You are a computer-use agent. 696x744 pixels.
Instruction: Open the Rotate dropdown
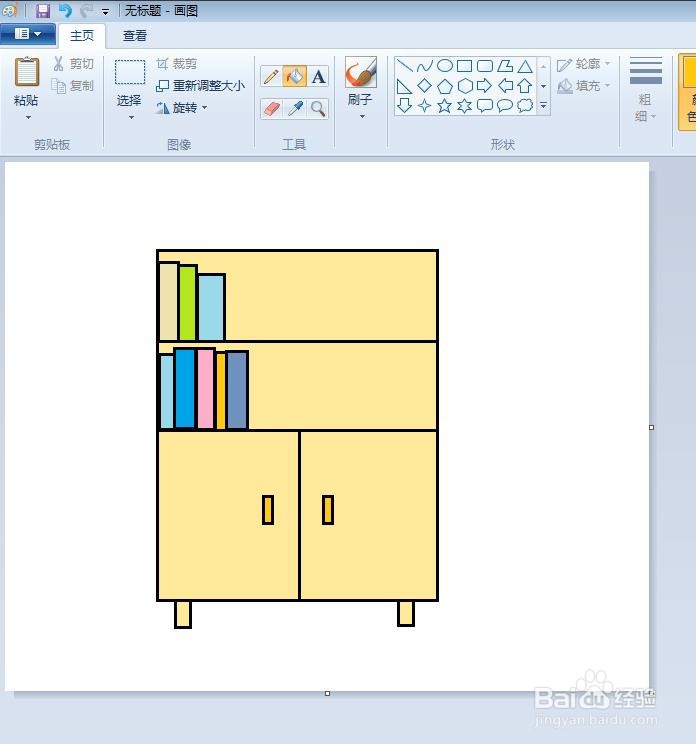(182, 108)
